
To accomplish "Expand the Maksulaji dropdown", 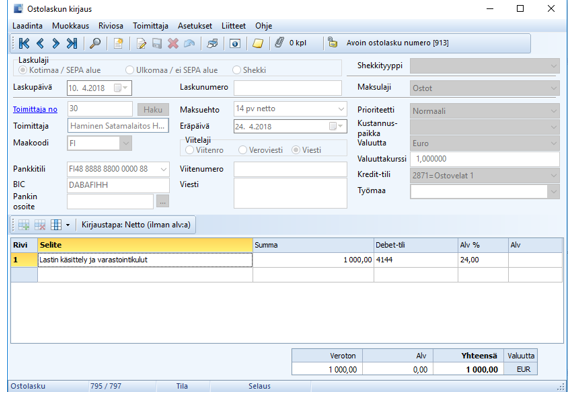I will (553, 88).
